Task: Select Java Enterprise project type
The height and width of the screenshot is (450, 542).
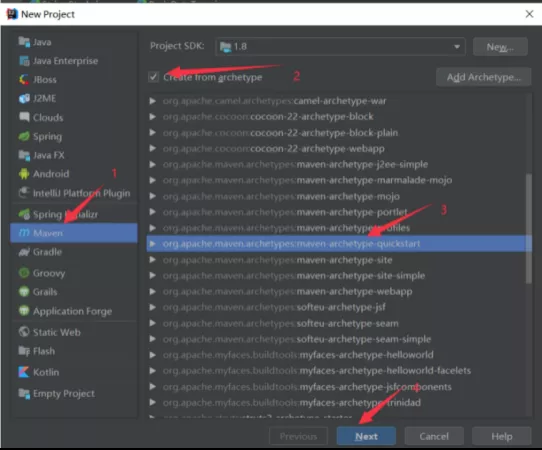Action: coord(65,61)
